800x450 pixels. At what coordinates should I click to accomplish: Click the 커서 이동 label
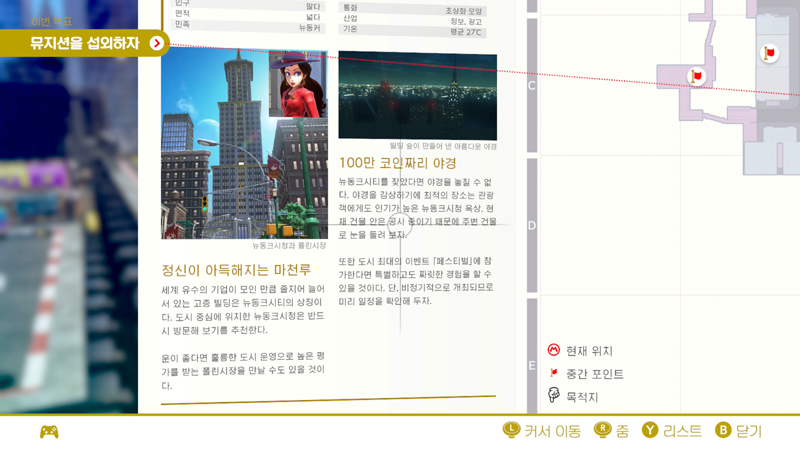pos(553,431)
